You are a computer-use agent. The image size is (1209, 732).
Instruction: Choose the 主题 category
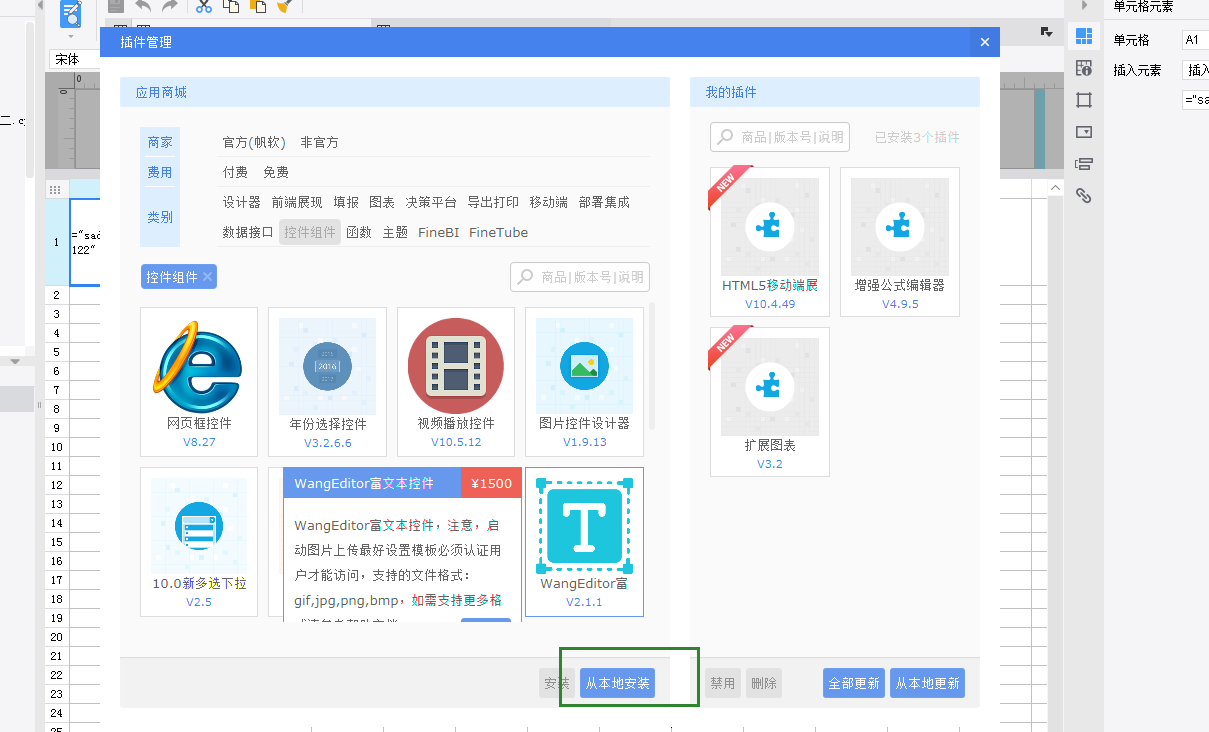click(x=395, y=232)
